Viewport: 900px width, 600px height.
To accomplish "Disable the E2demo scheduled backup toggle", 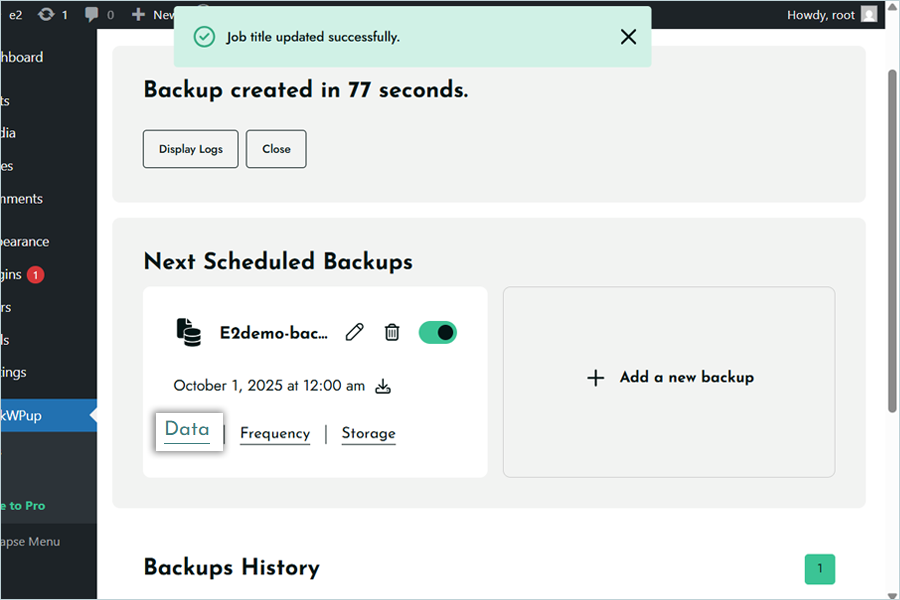I will pyautogui.click(x=437, y=333).
